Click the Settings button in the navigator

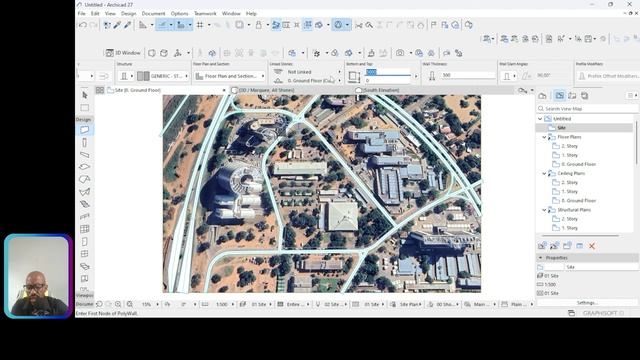click(587, 303)
